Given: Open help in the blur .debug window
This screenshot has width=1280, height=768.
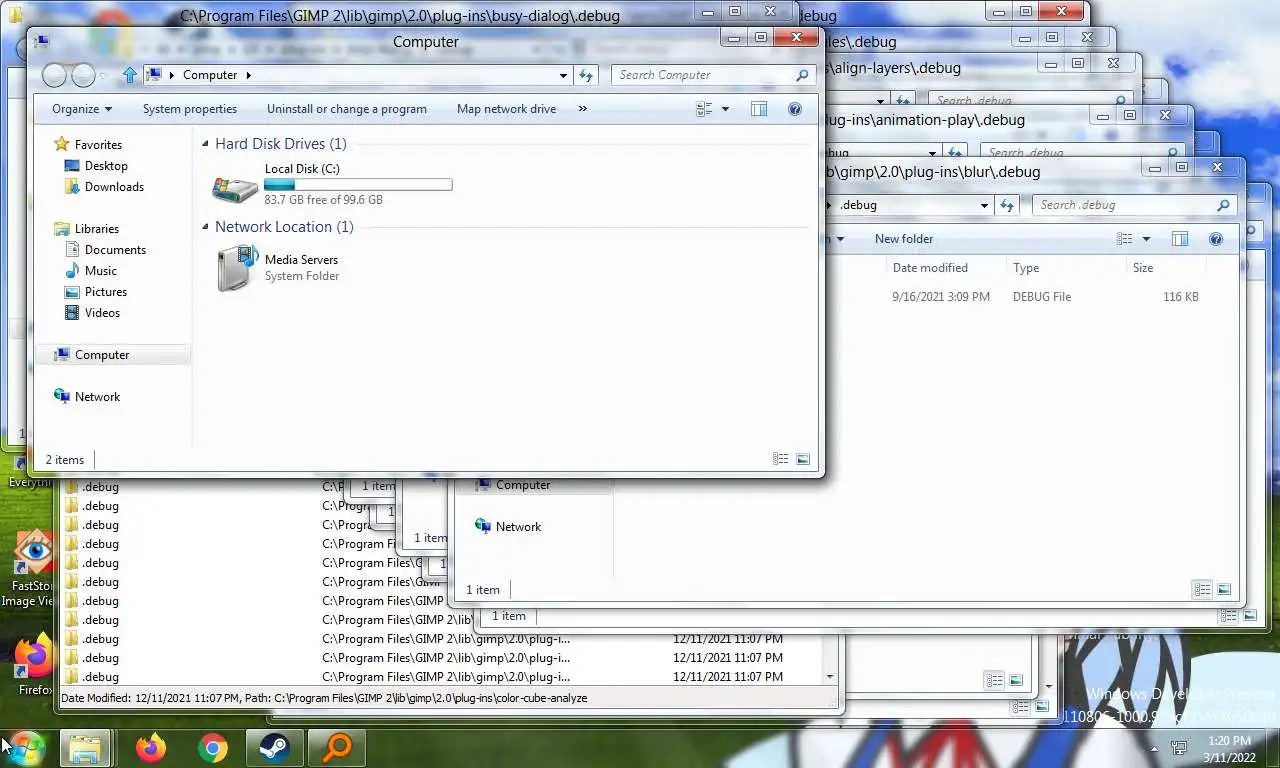Looking at the screenshot, I should (x=1216, y=239).
